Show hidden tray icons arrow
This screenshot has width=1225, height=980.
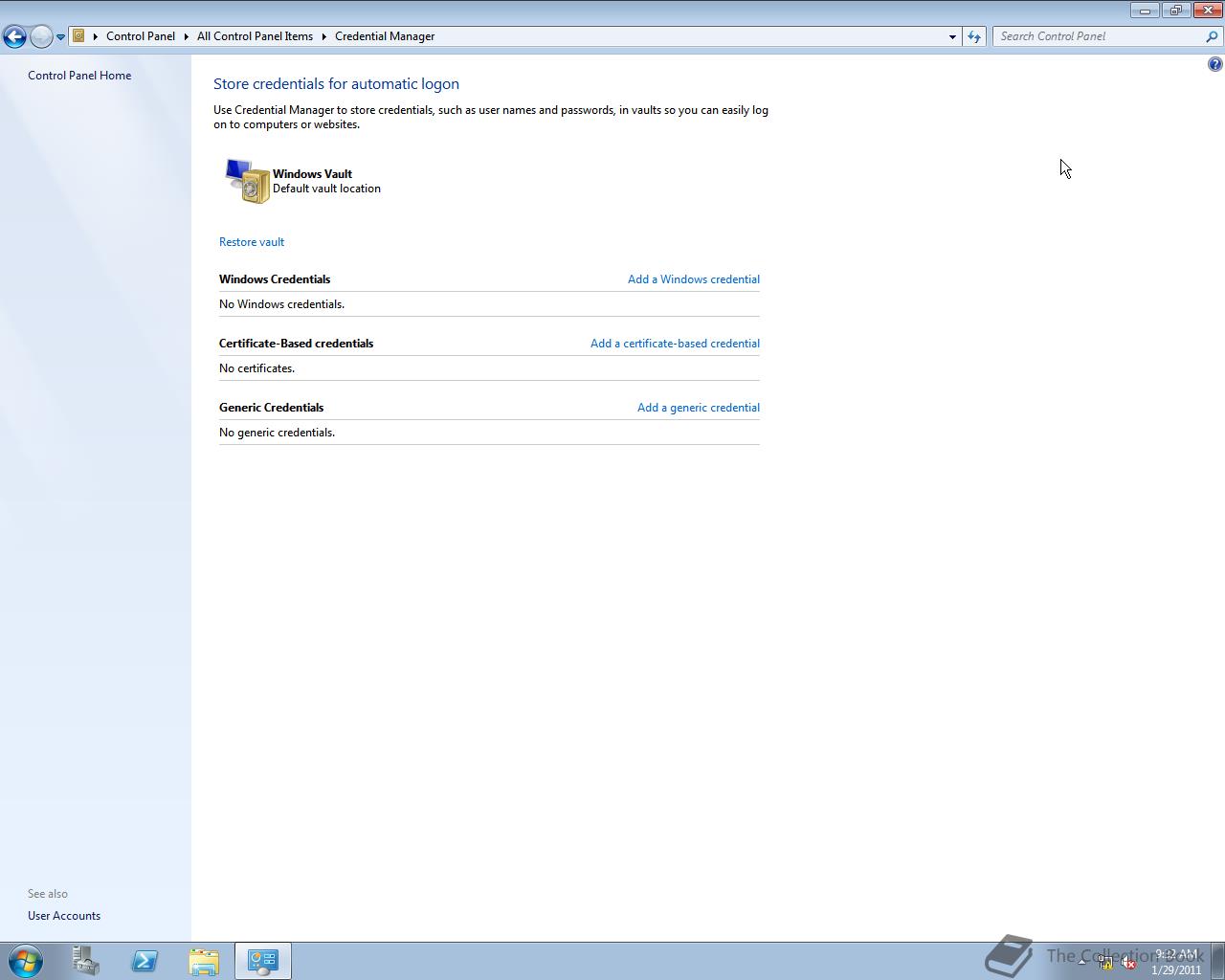[1082, 963]
